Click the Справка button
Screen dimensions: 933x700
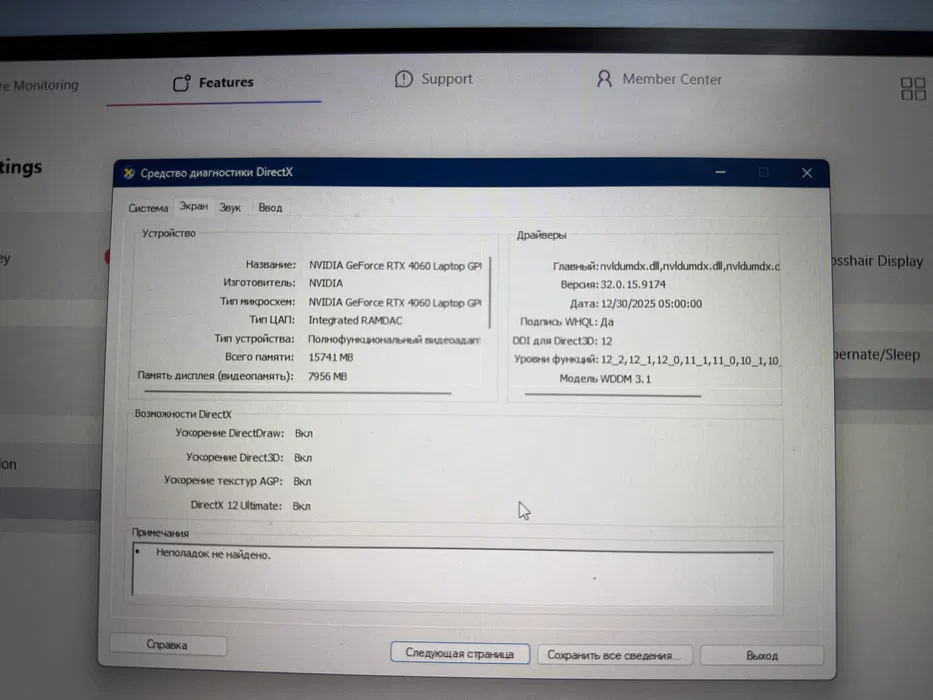pos(167,645)
